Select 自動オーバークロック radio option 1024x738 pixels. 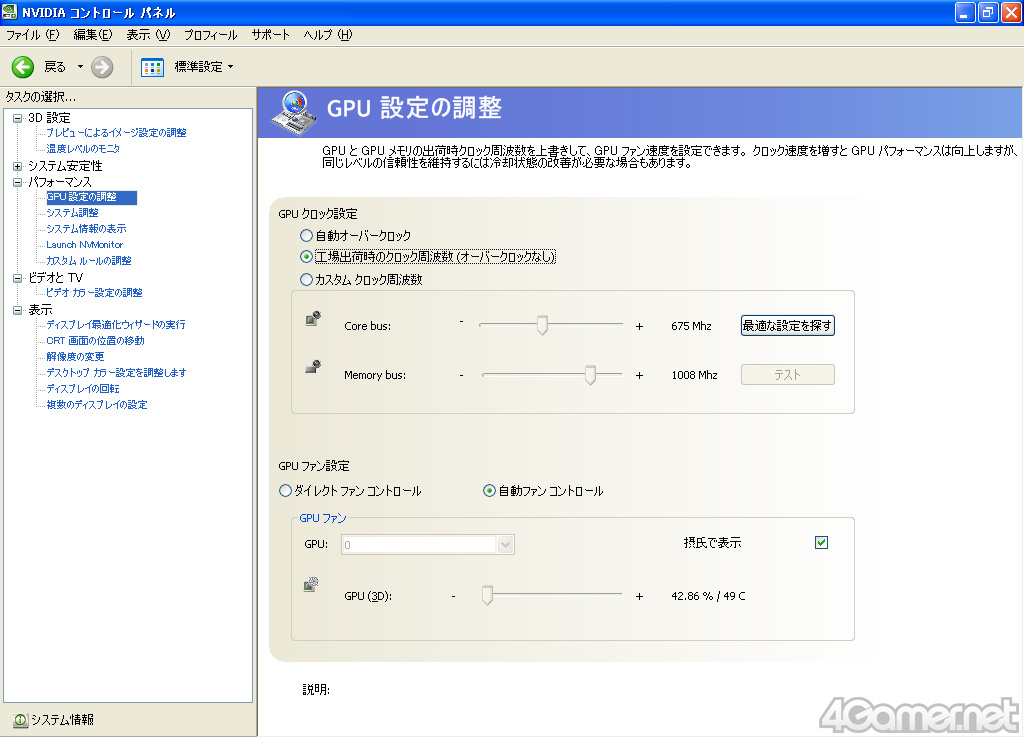click(306, 235)
